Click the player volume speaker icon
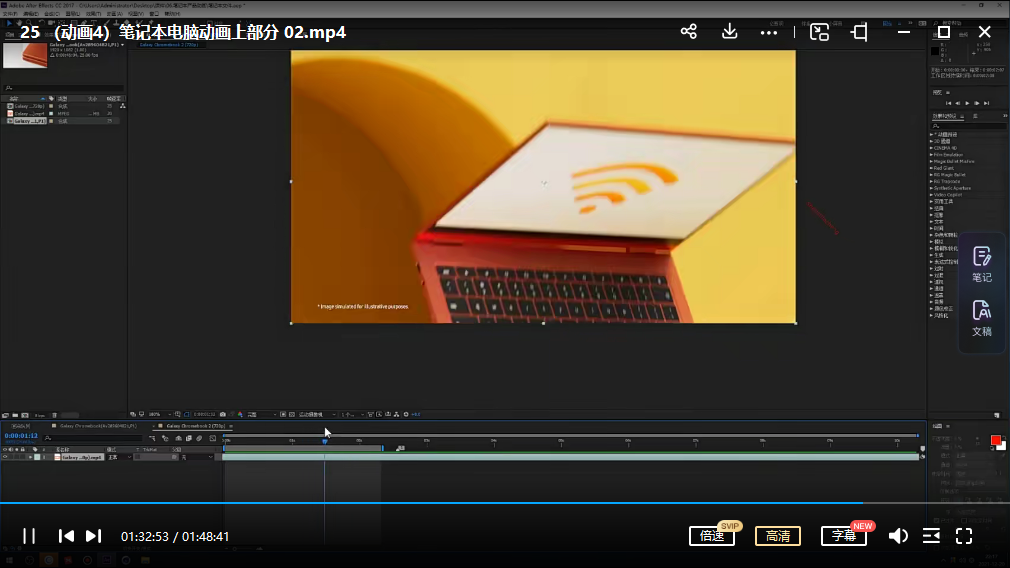This screenshot has height=568, width=1010. tap(898, 536)
